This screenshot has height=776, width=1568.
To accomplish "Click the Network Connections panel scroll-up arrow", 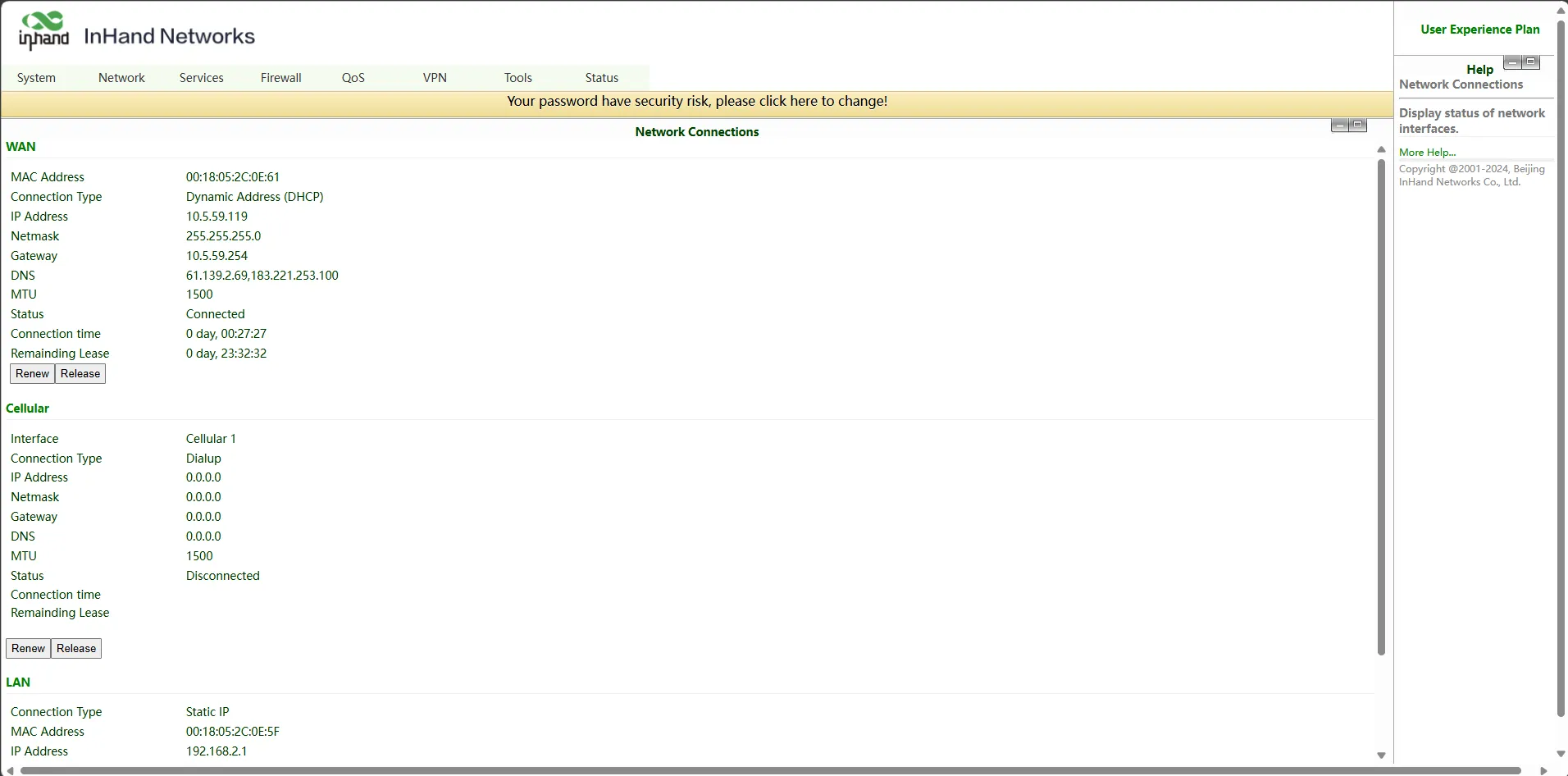I will (1381, 150).
